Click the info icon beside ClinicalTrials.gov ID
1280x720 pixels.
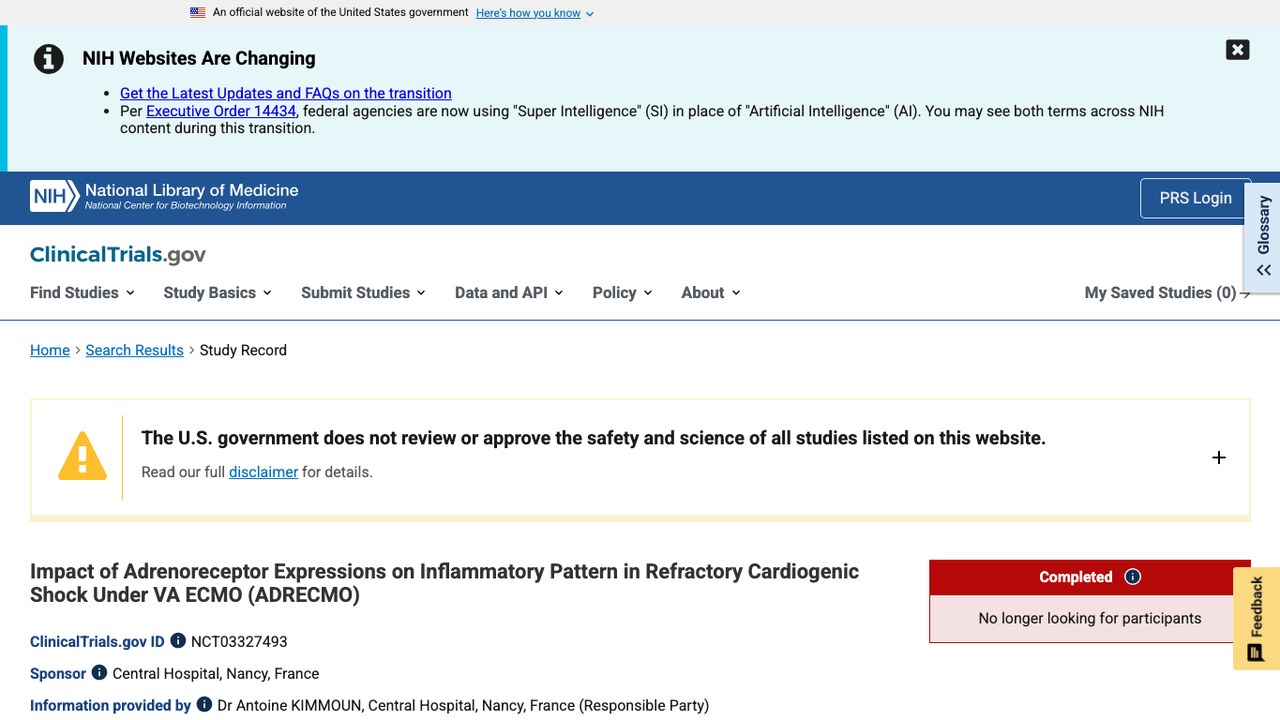tap(178, 641)
